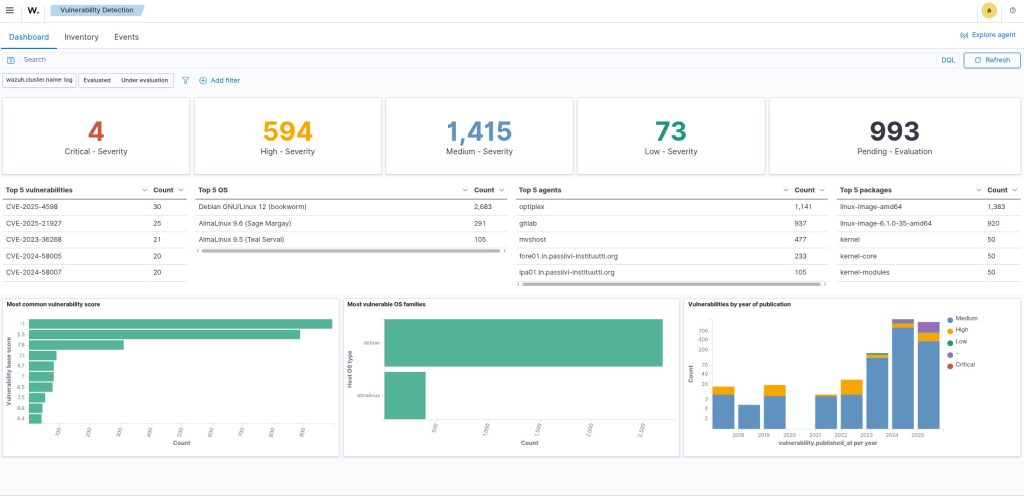
Task: Click the saved queries icon beside Search
Action: click(x=11, y=60)
